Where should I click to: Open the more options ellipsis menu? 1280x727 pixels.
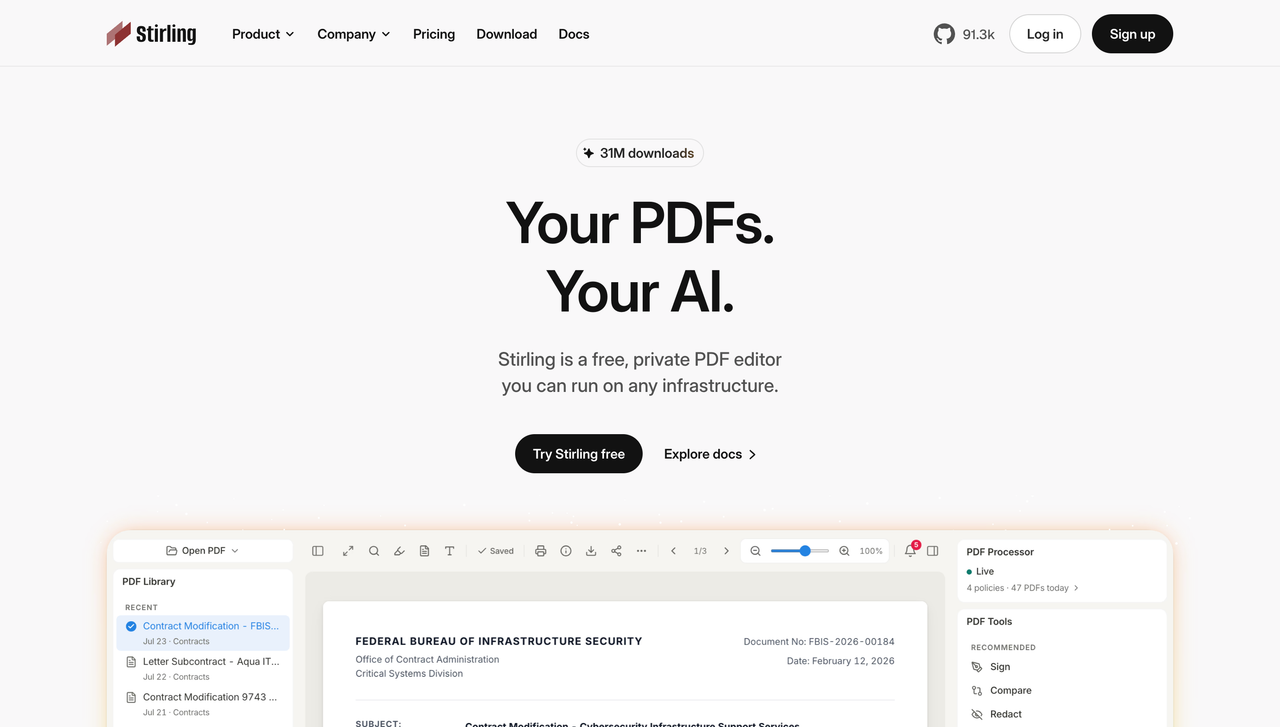[x=641, y=551]
